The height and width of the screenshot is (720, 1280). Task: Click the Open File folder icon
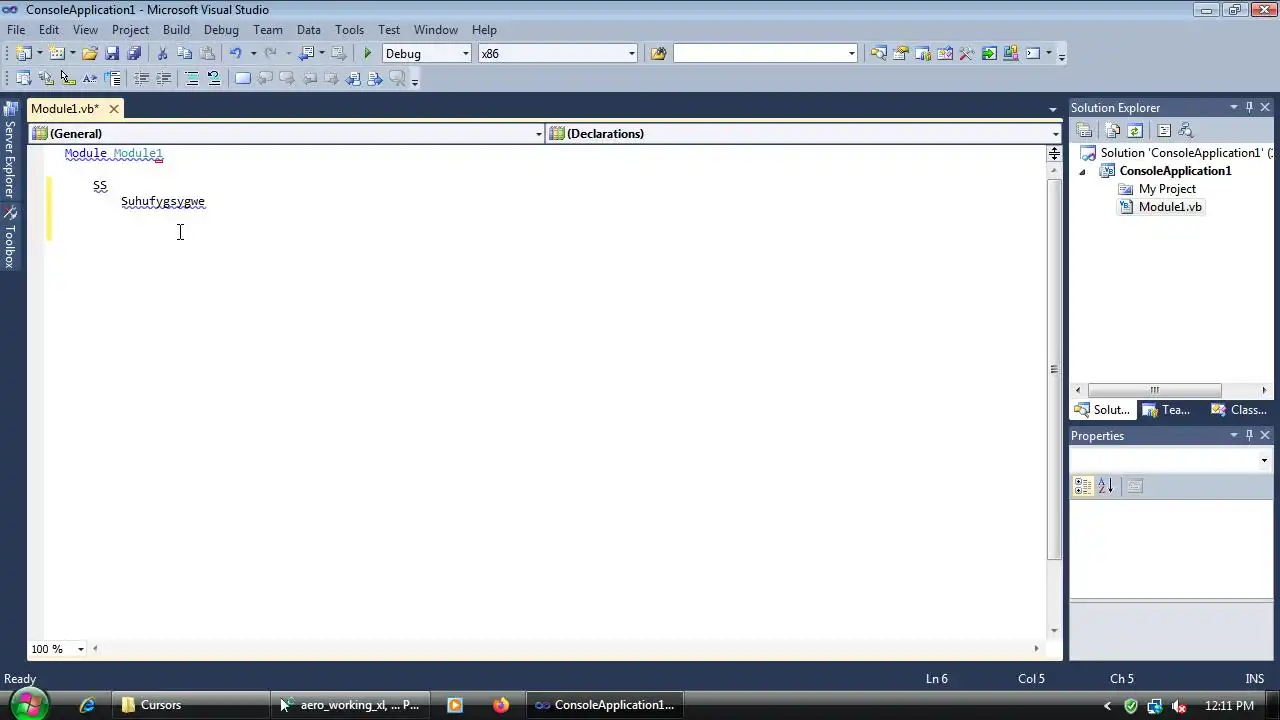[89, 53]
